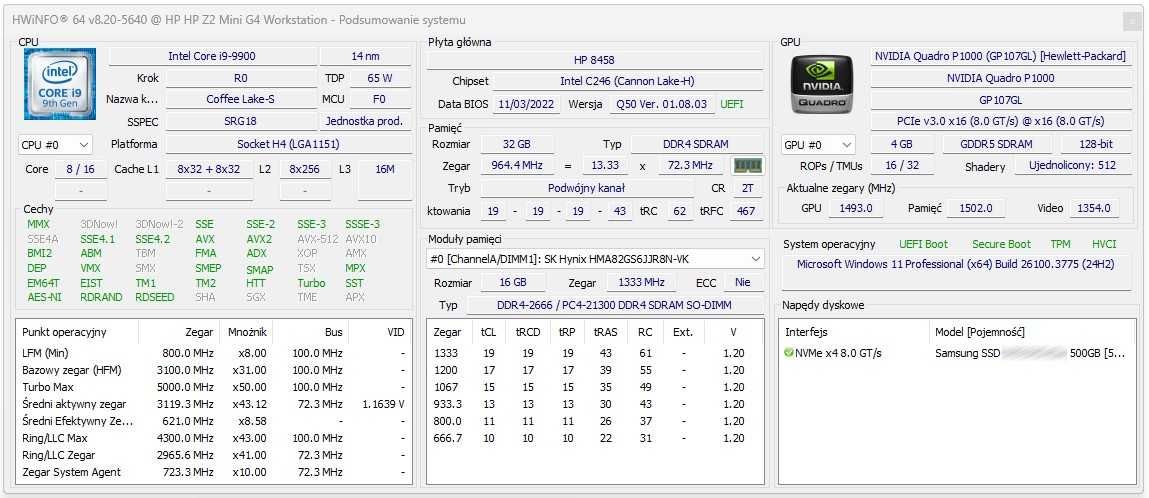Click the Podwójny kanał mode field
Screen dimensions: 1149x498
point(586,188)
